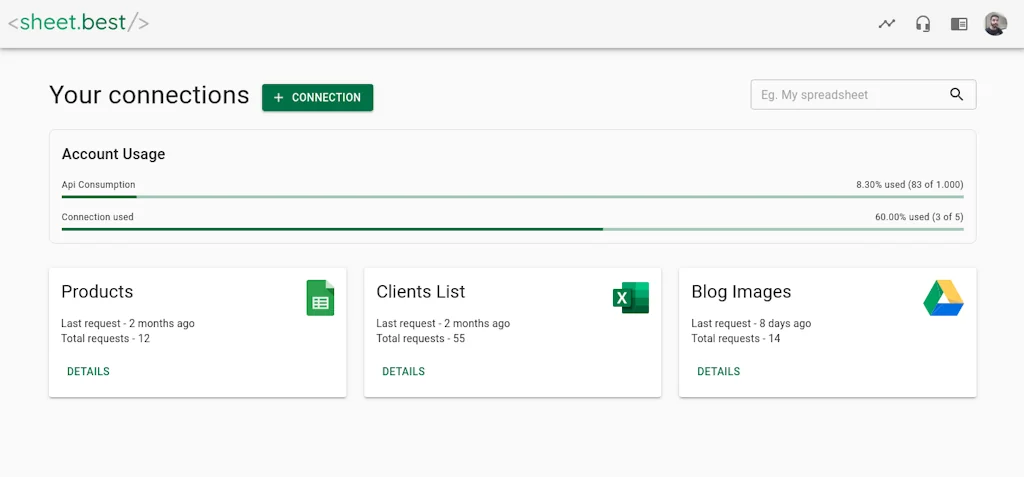
Task: Click the search magnifier icon
Action: [957, 95]
